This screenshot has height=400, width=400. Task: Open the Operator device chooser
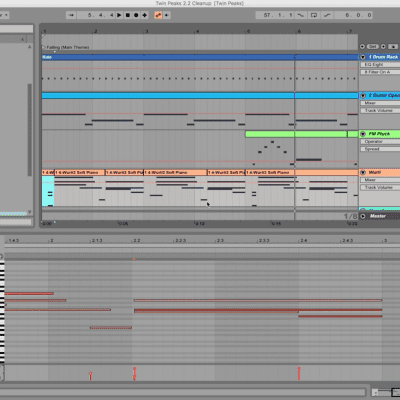(x=380, y=142)
